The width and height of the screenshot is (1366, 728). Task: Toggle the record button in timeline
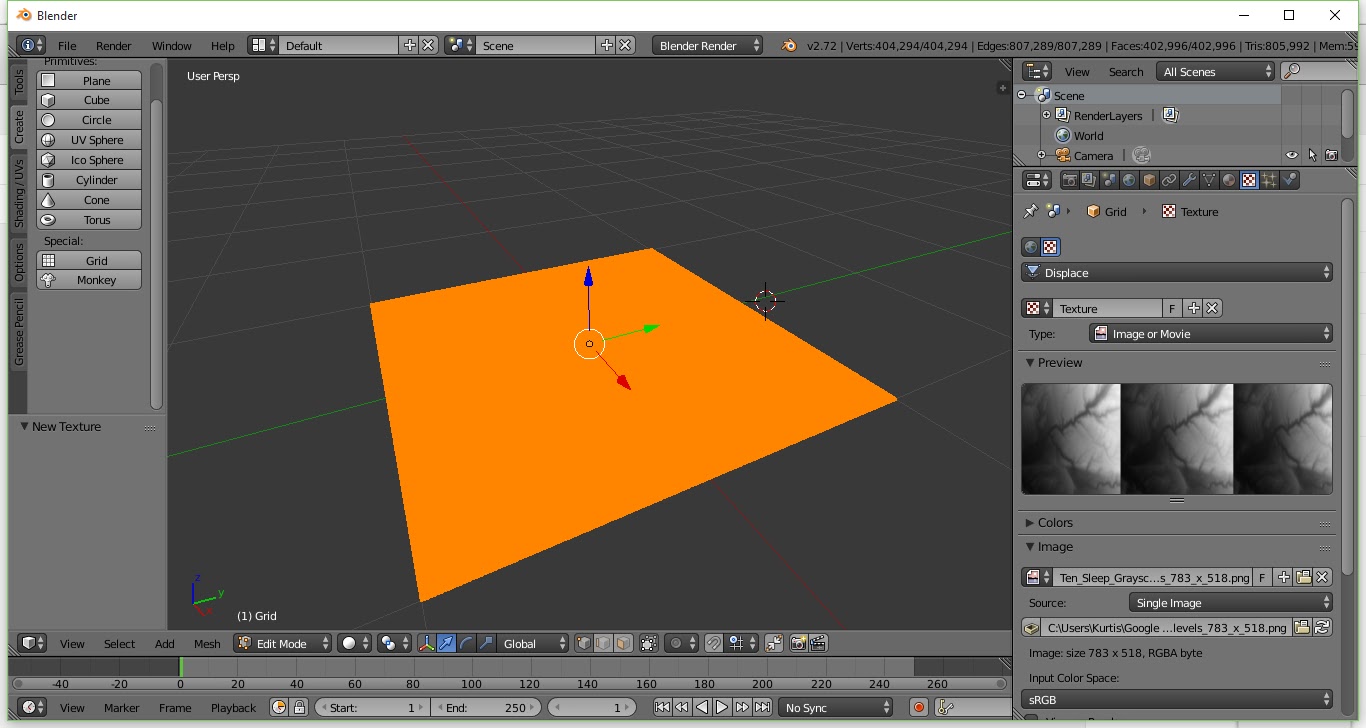918,707
